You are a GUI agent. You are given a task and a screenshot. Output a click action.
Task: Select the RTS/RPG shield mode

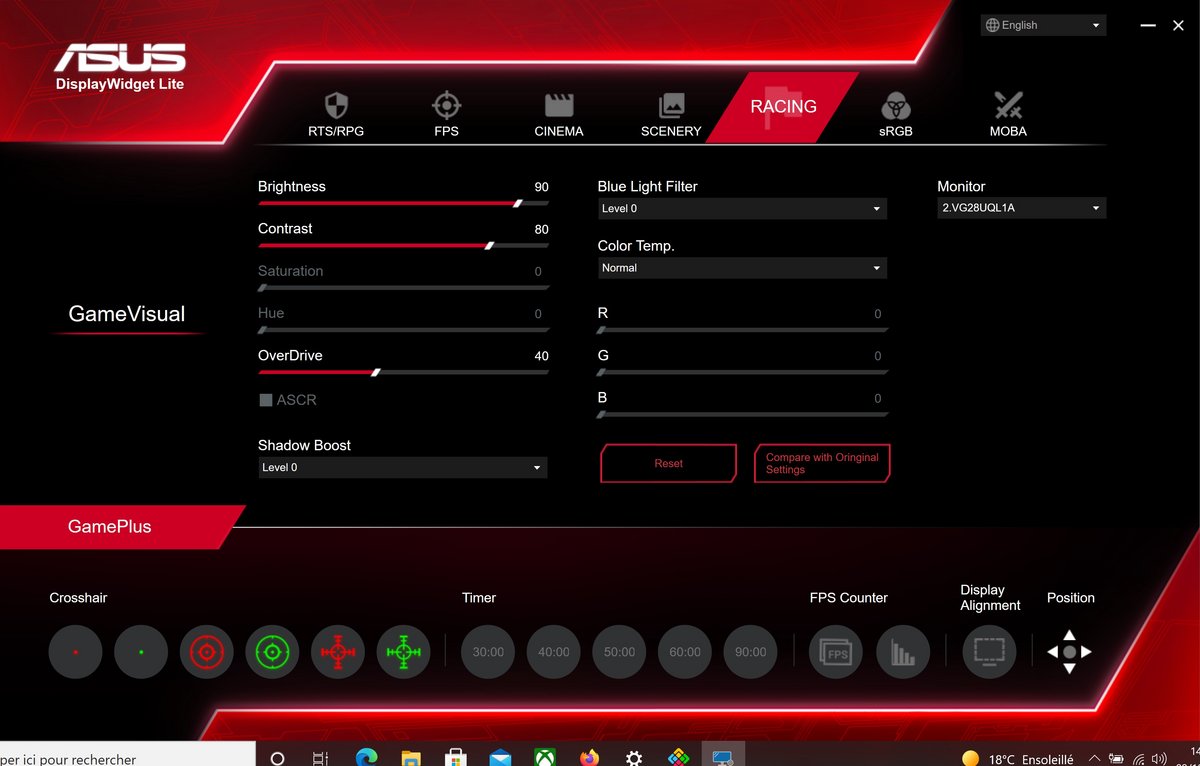coord(336,114)
